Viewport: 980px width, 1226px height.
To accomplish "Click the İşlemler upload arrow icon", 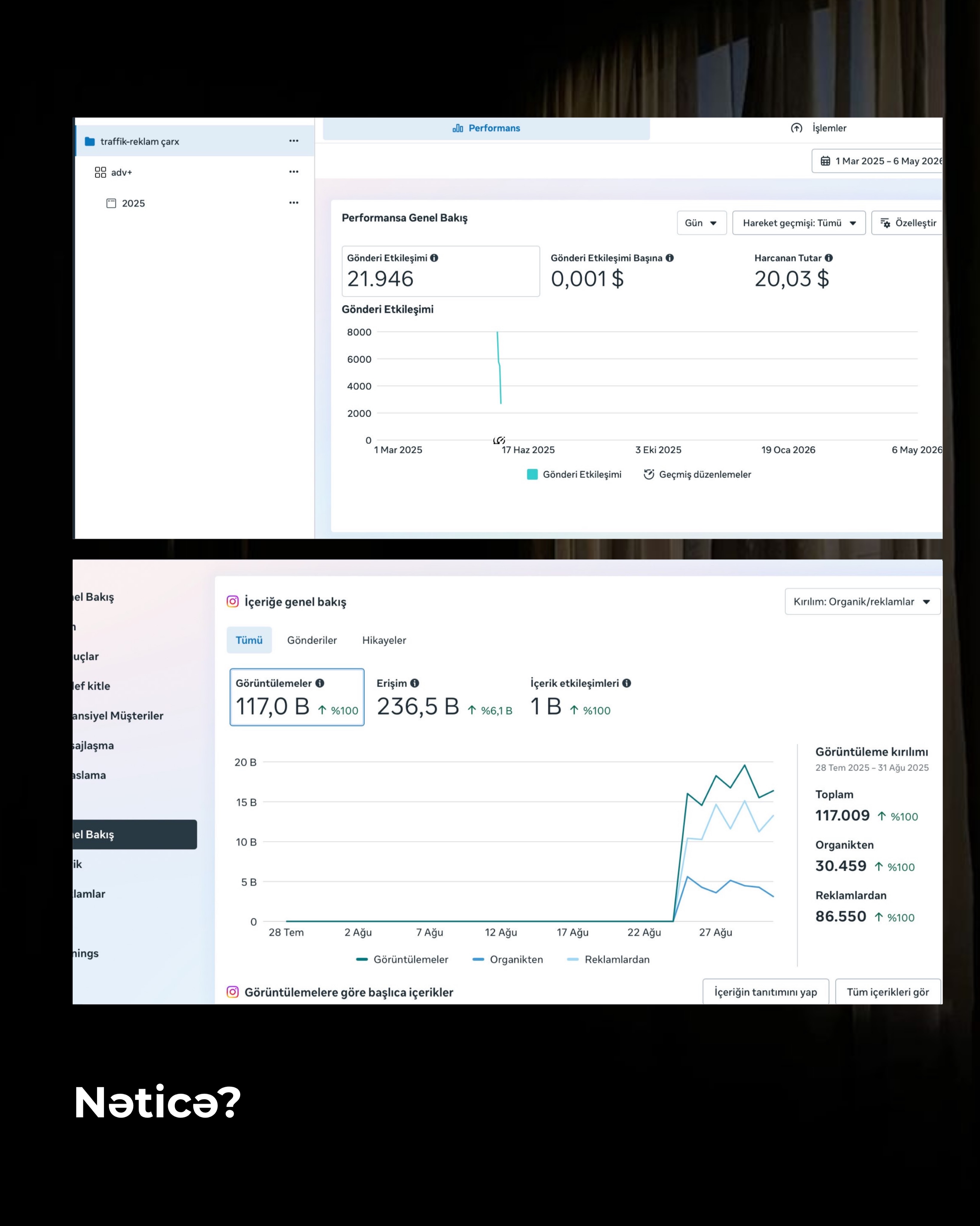I will coord(796,128).
